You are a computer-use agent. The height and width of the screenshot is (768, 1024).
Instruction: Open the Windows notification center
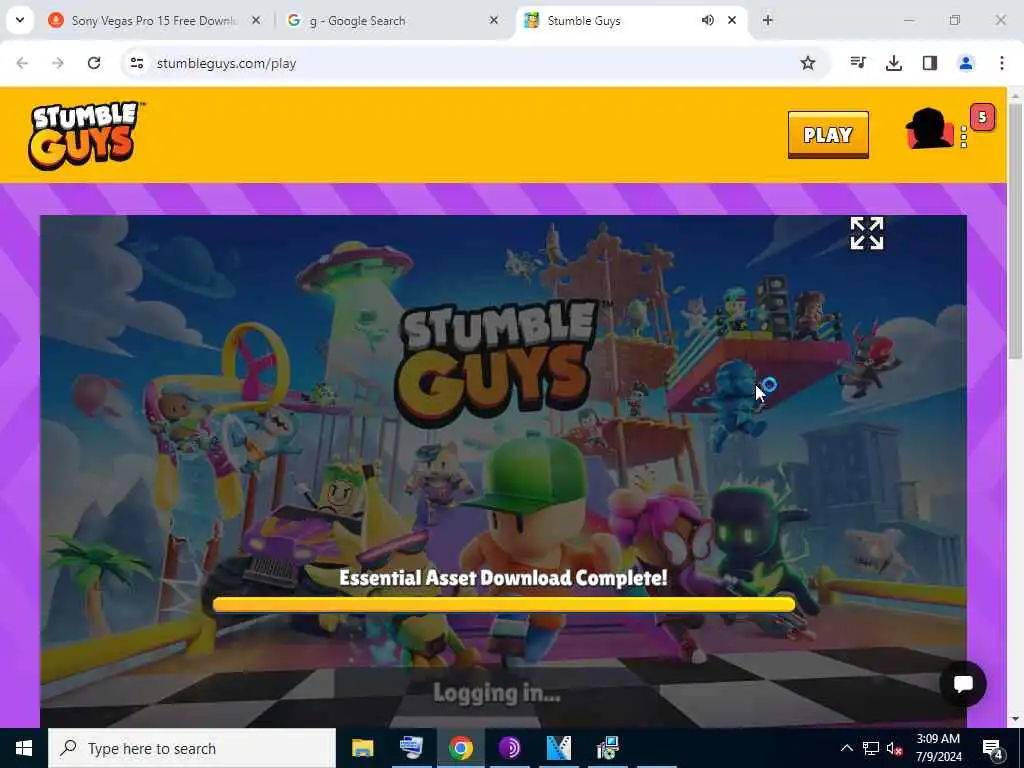pos(993,748)
